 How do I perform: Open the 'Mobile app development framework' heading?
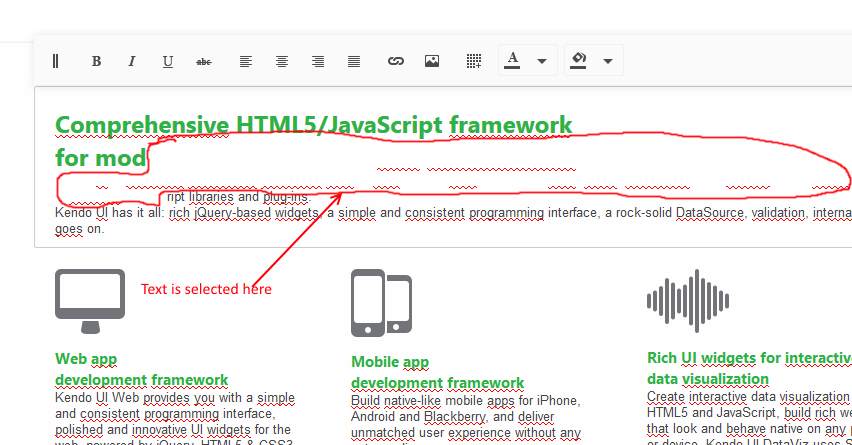point(437,372)
